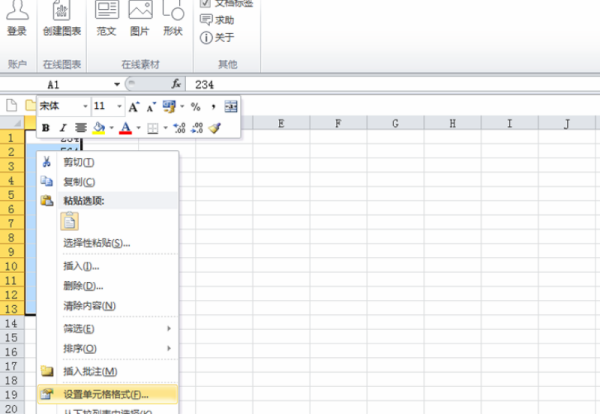Choose 插入(I)... from context menu
600x414 pixels.
tap(108, 266)
